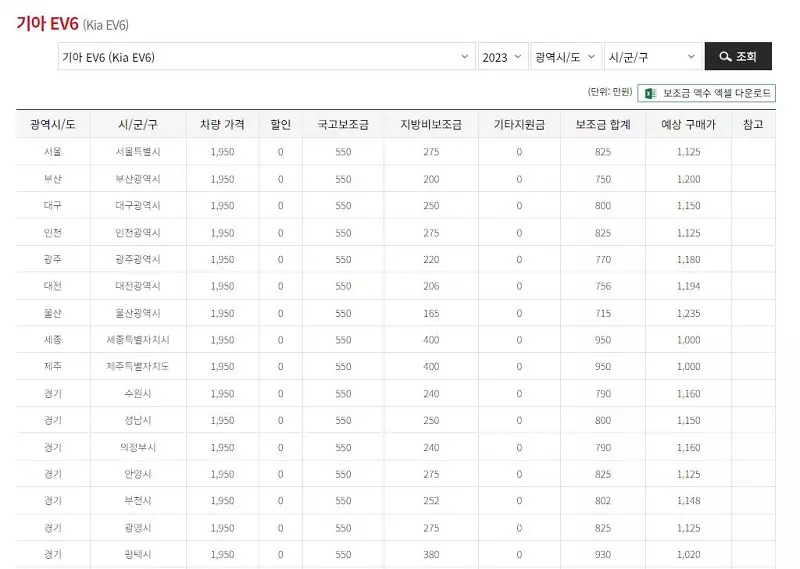Select the 광주광역시 cell

138,259
